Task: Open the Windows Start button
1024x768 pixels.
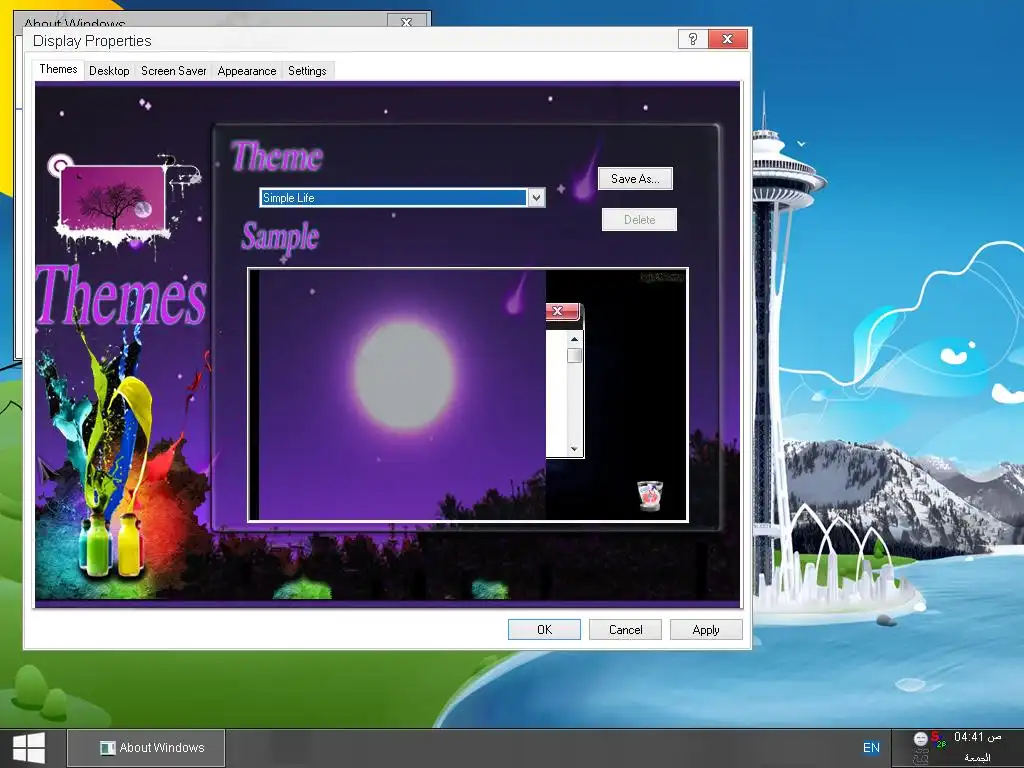Action: point(29,748)
